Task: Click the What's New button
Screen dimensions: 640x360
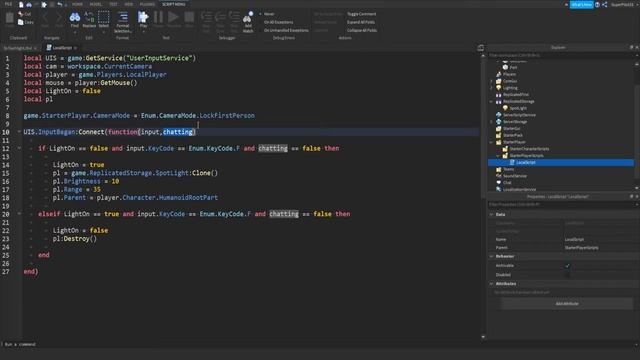Action: click(582, 4)
